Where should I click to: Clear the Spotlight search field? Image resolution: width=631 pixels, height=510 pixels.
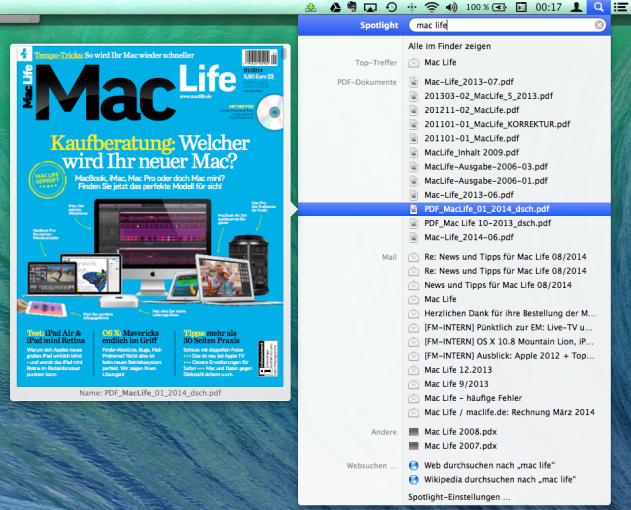coord(599,25)
